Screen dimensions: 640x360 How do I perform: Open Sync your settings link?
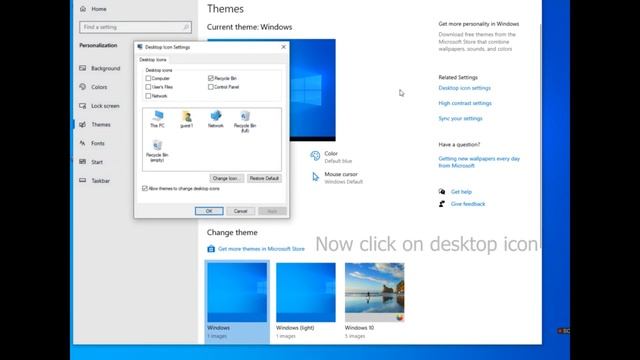coord(460,118)
